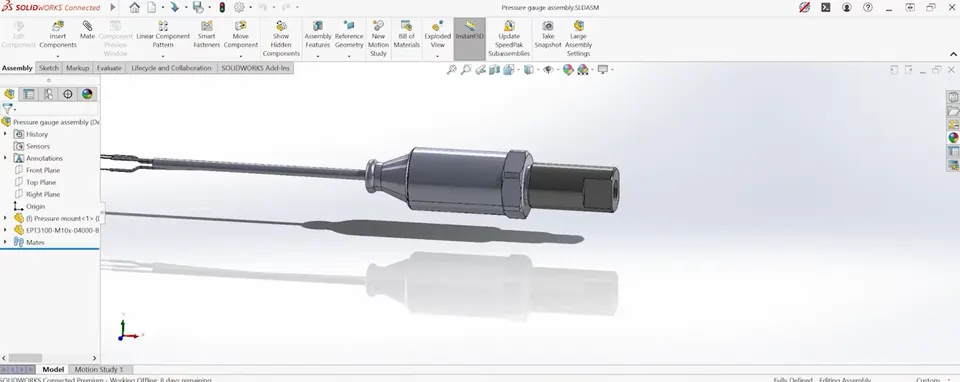The image size is (960, 382).
Task: Toggle the Instant3D mode
Action: 470,39
